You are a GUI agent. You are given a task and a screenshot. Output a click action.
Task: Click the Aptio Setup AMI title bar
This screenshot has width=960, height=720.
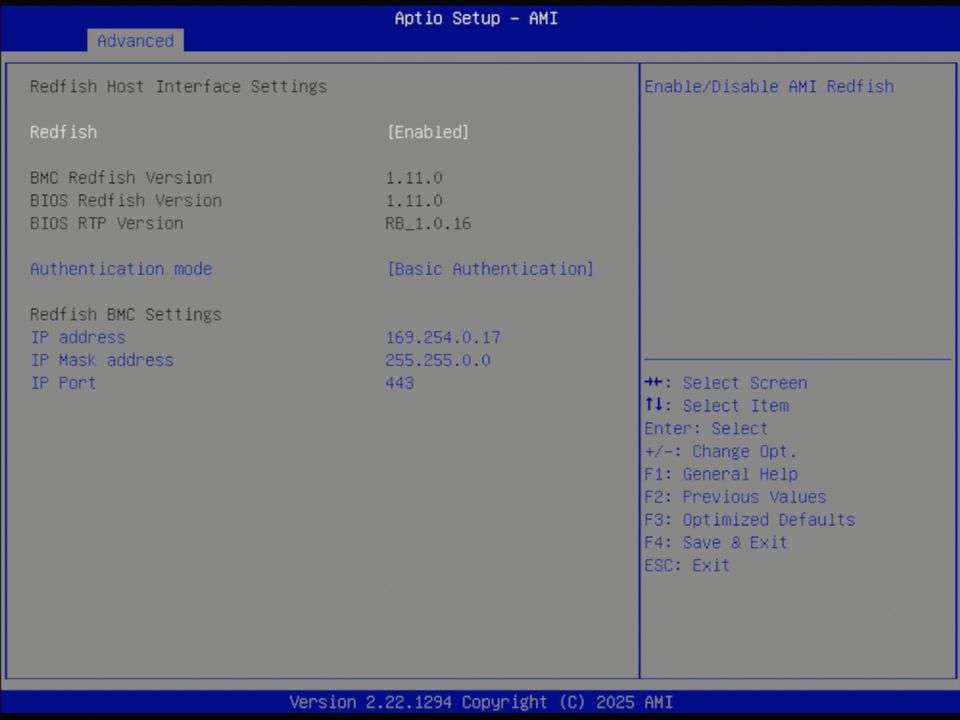point(476,18)
